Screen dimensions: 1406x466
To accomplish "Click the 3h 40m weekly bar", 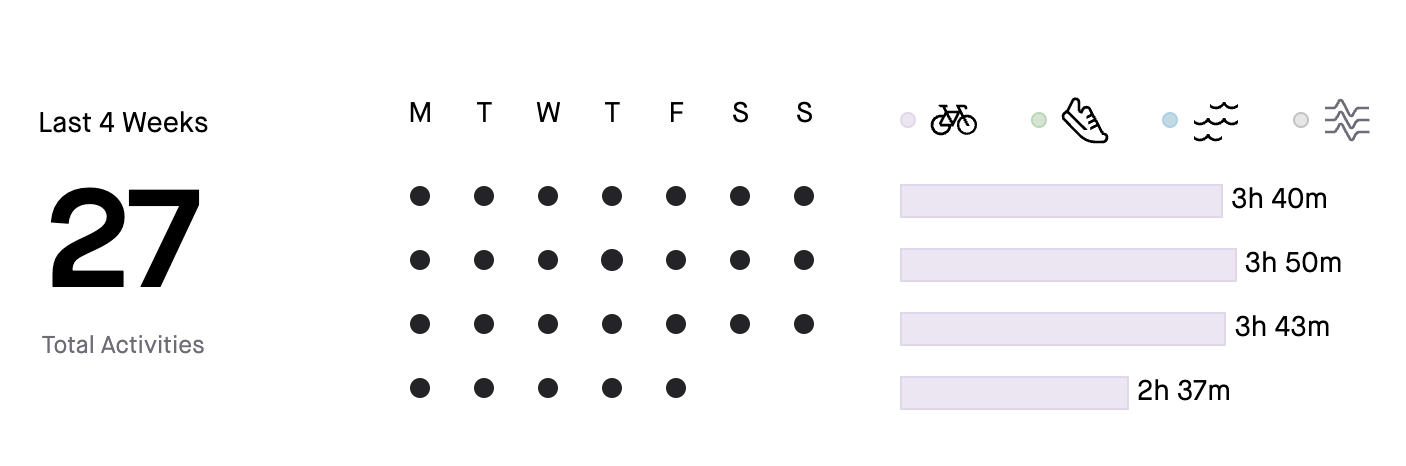I will point(1061,200).
